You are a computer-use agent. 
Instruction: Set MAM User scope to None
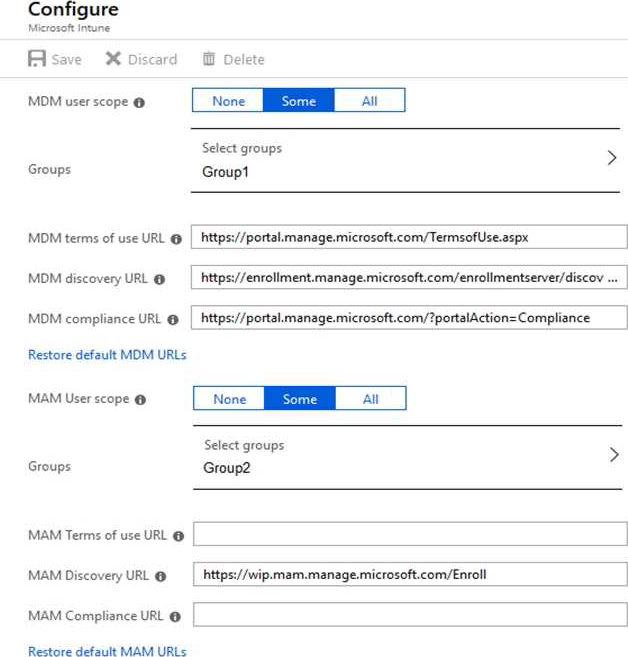tap(229, 399)
